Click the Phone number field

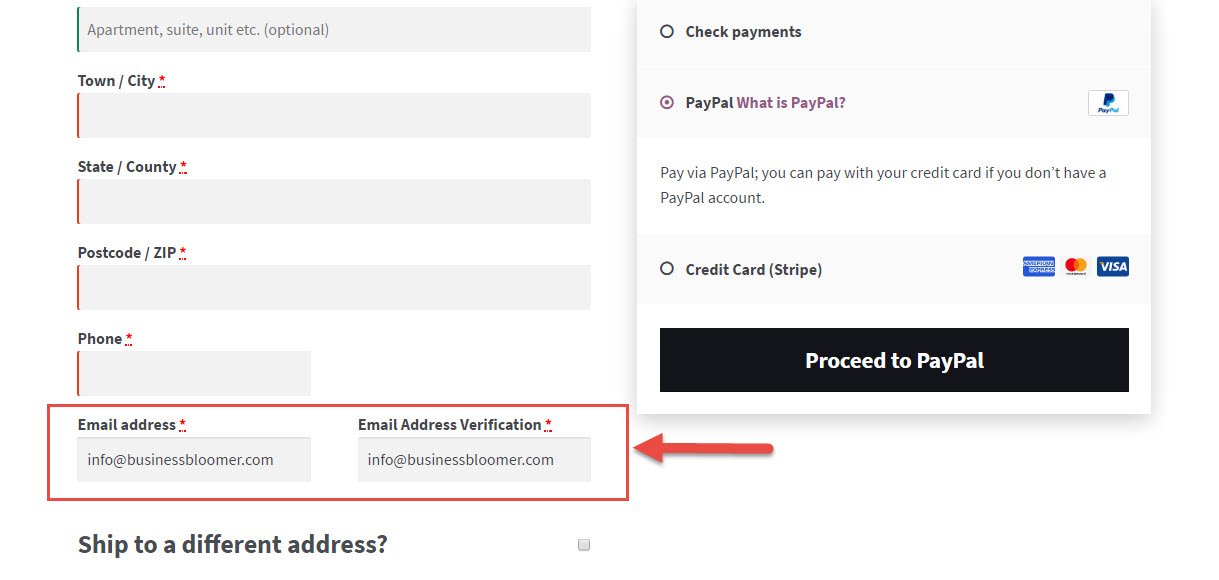pyautogui.click(x=194, y=373)
